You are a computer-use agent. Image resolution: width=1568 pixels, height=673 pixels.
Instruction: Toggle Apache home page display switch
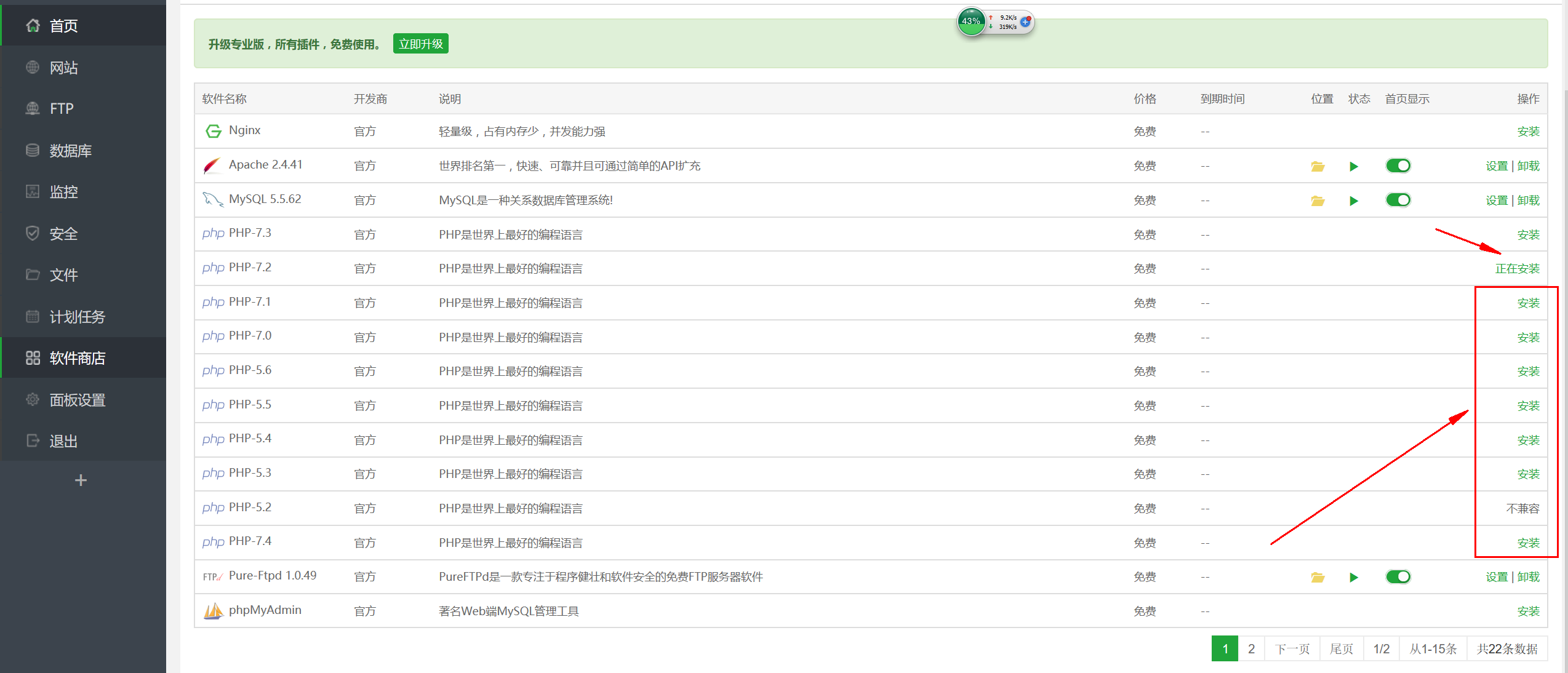coord(1398,165)
